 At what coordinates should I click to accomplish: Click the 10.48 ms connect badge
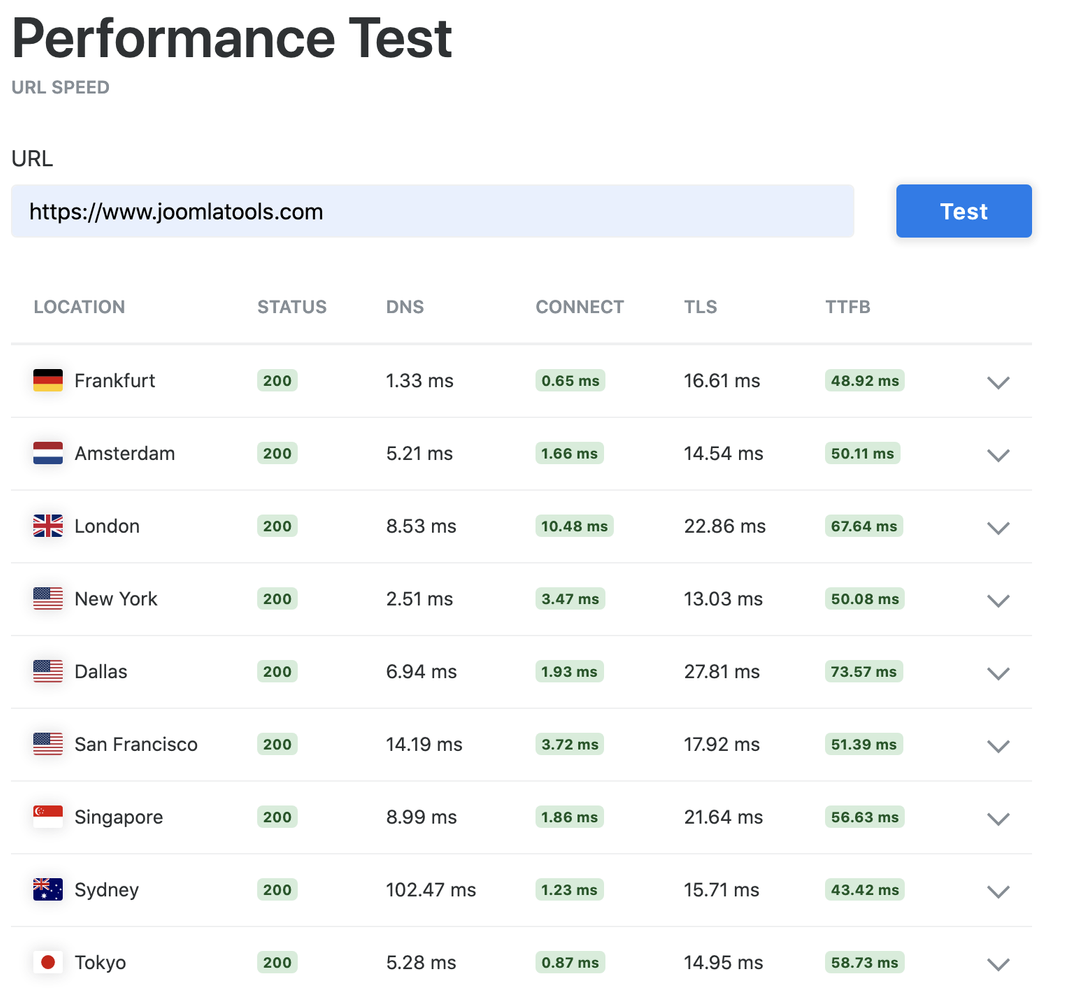[x=574, y=526]
